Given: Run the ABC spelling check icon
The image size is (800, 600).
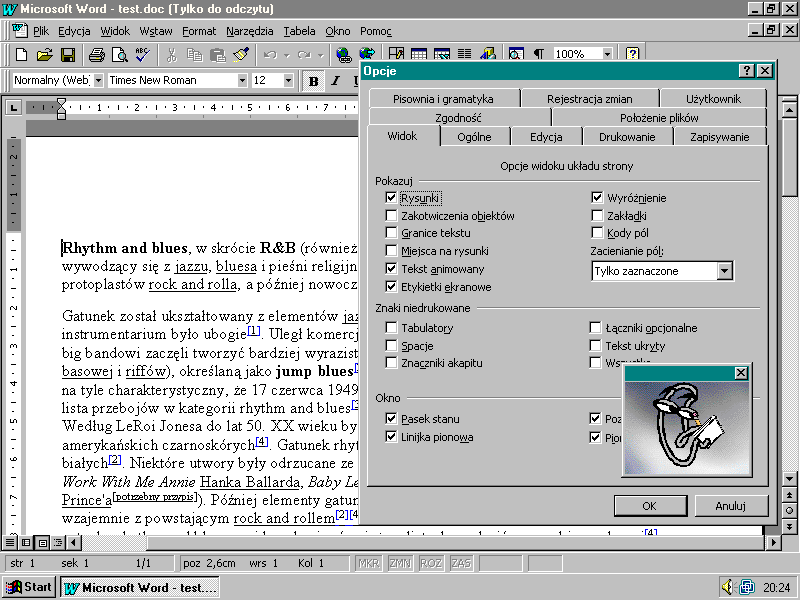Looking at the screenshot, I should click(143, 54).
